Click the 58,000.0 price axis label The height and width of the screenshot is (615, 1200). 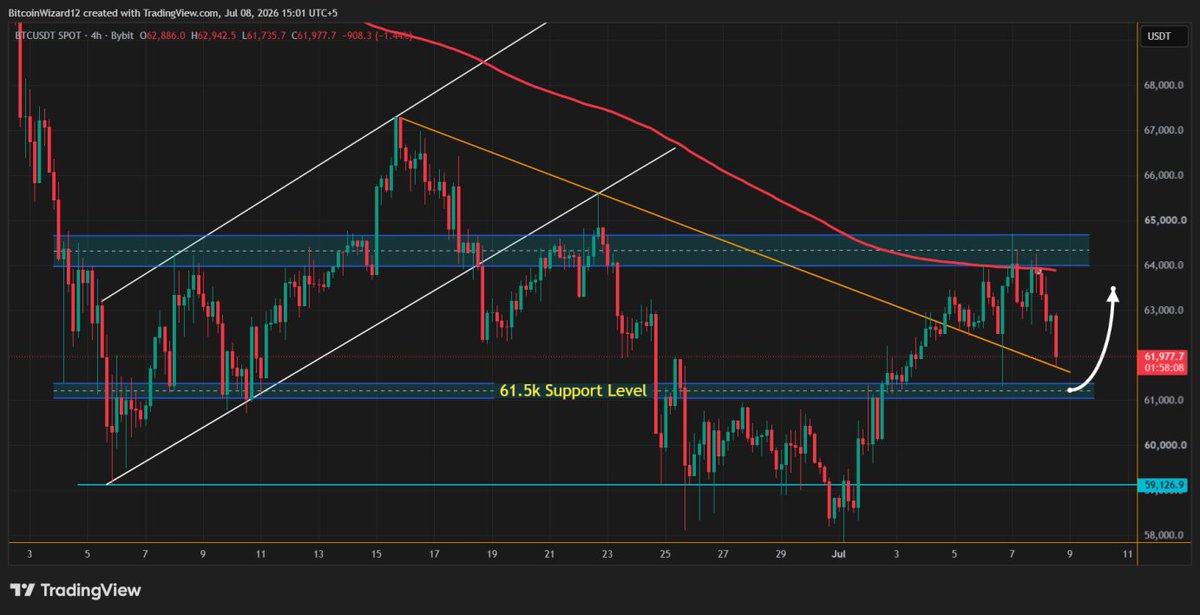pyautogui.click(x=1166, y=536)
